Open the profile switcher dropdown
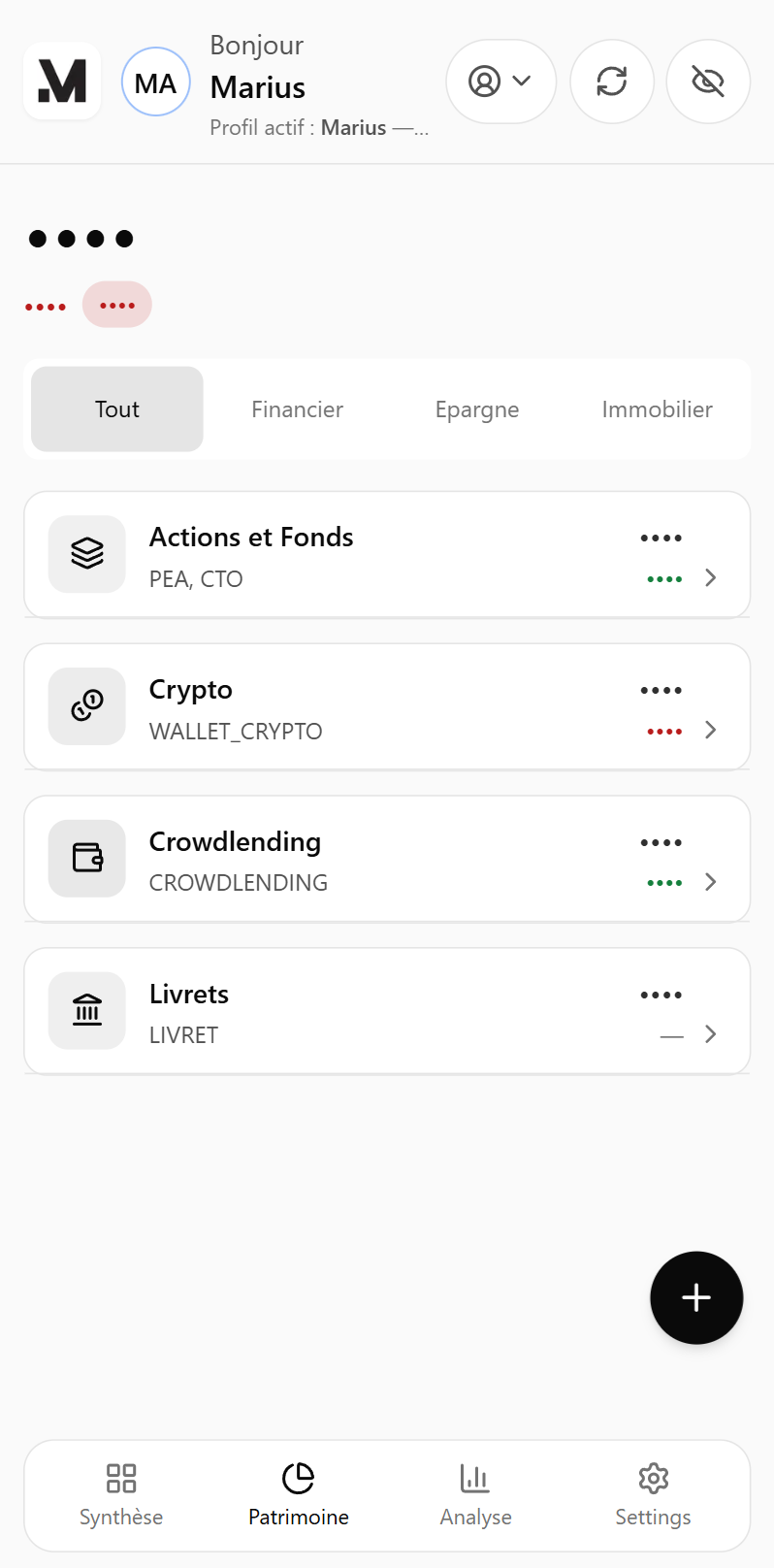This screenshot has height=1568, width=774. 500,82
